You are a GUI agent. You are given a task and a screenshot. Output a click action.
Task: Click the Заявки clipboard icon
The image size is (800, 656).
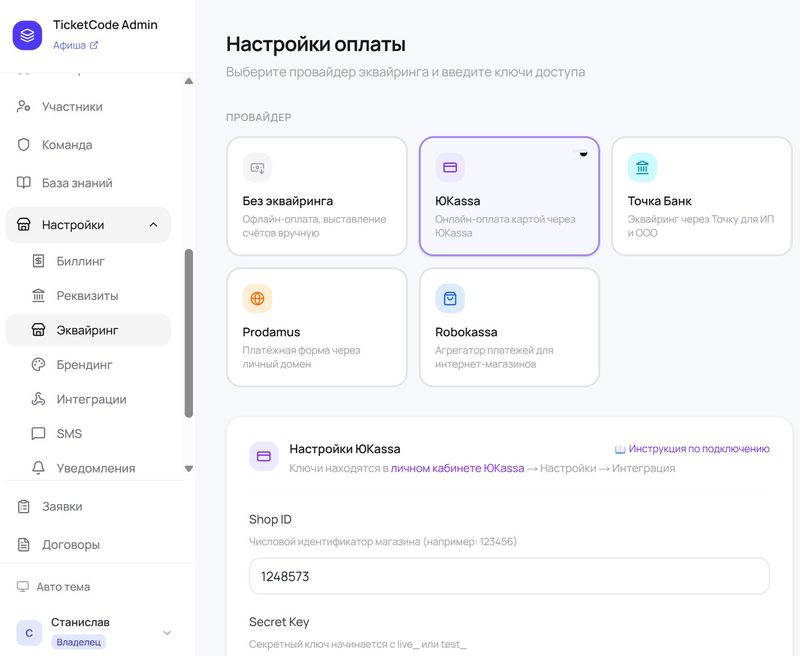[x=23, y=507]
